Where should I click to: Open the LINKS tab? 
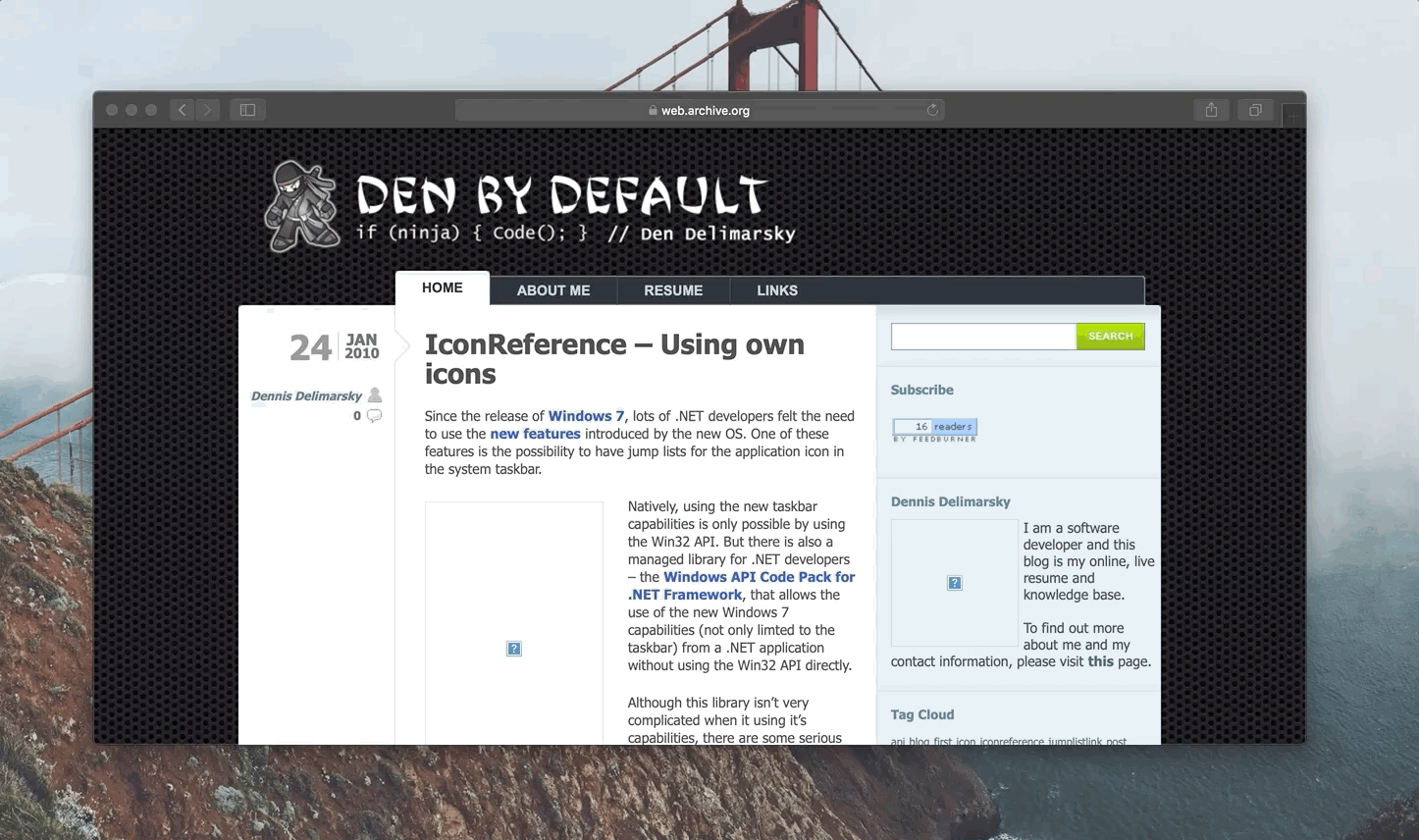777,290
